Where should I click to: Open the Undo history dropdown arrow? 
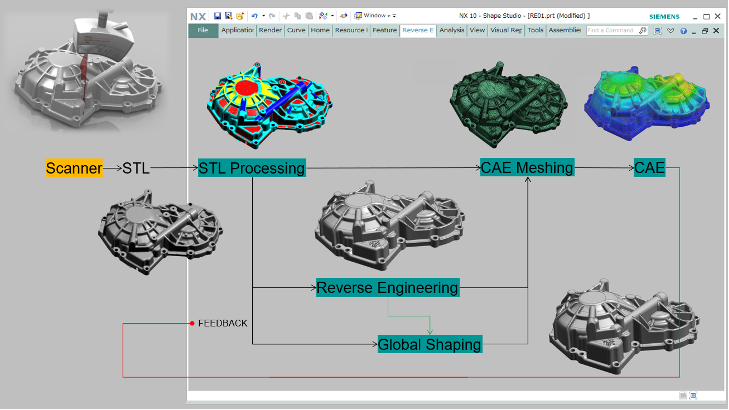coord(264,16)
